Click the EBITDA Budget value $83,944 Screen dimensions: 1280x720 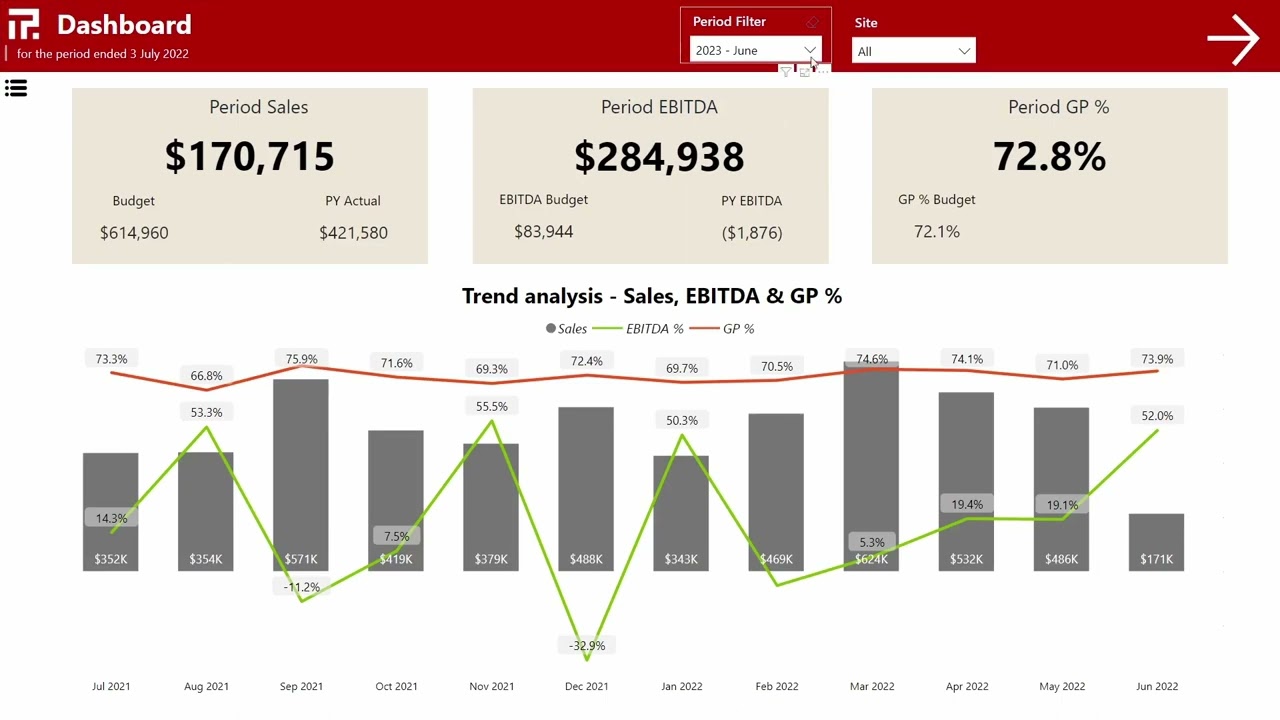coord(543,231)
